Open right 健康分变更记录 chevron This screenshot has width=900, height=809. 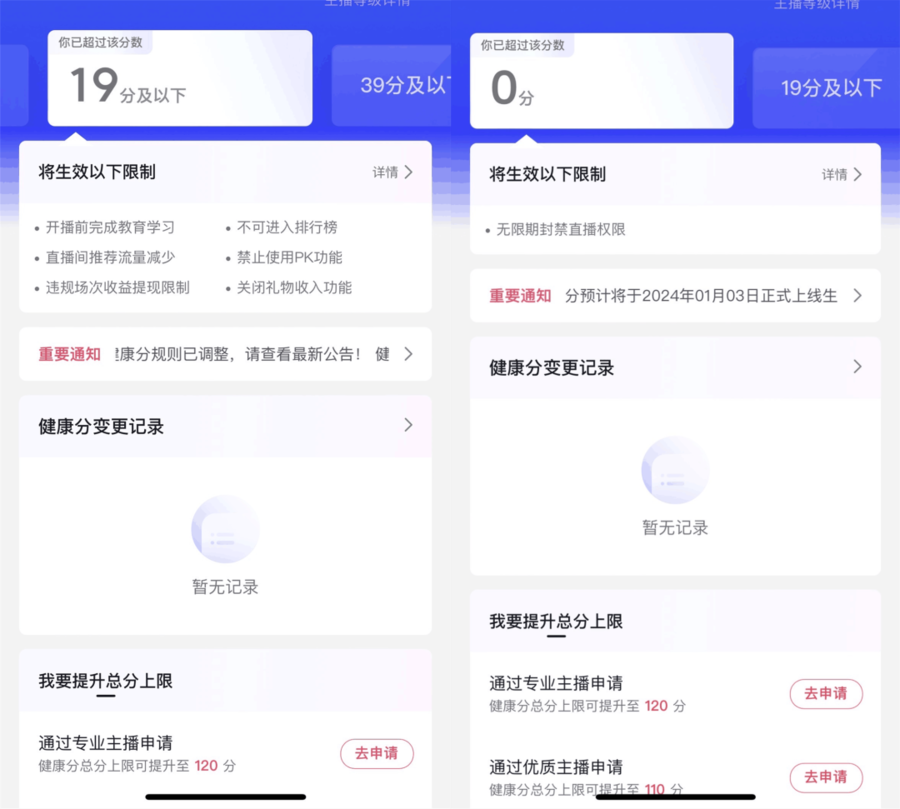(x=858, y=366)
